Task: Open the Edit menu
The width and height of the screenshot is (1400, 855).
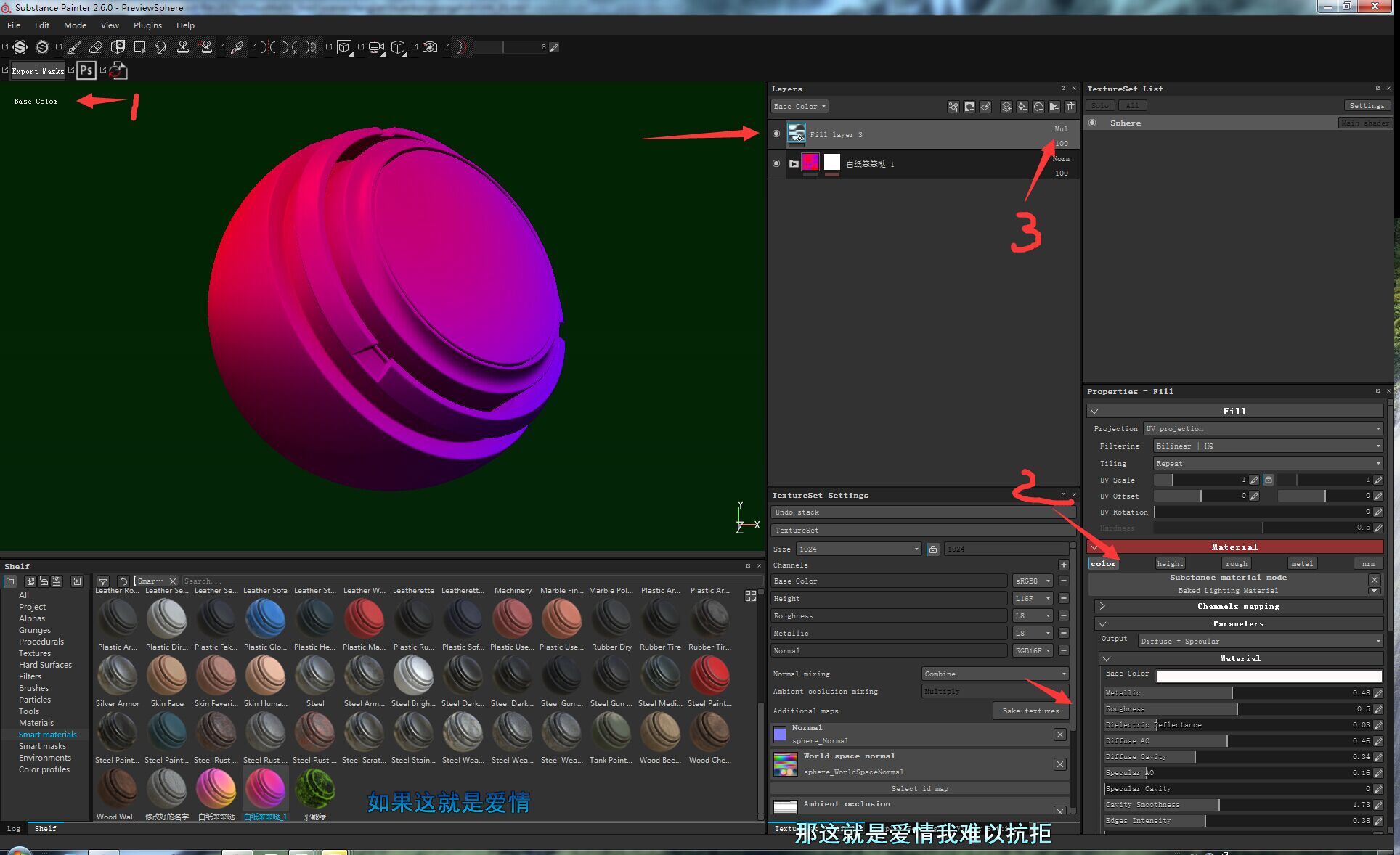Action: [42, 25]
